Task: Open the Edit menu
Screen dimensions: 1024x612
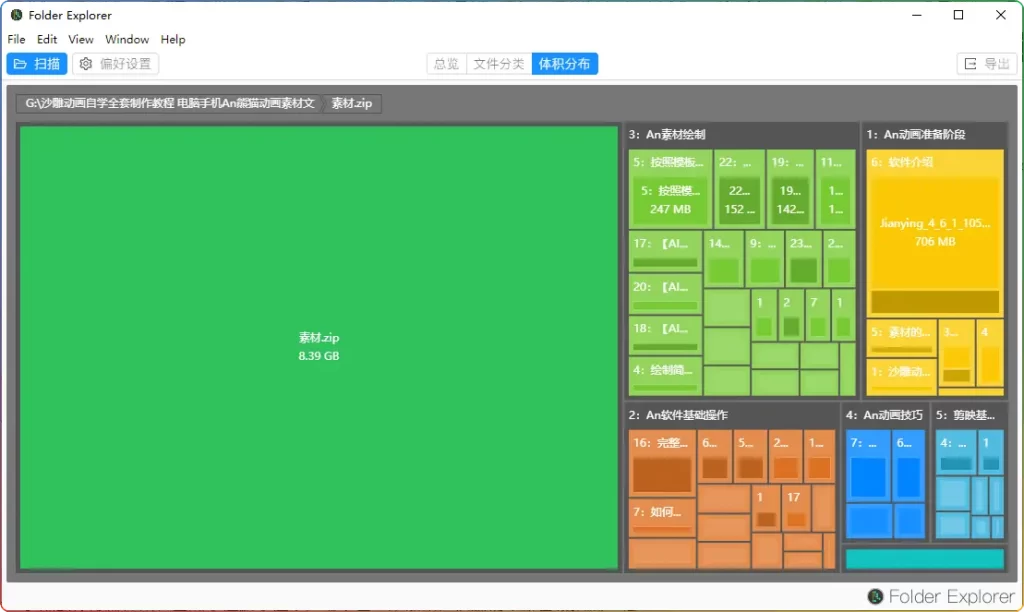Action: [x=47, y=39]
